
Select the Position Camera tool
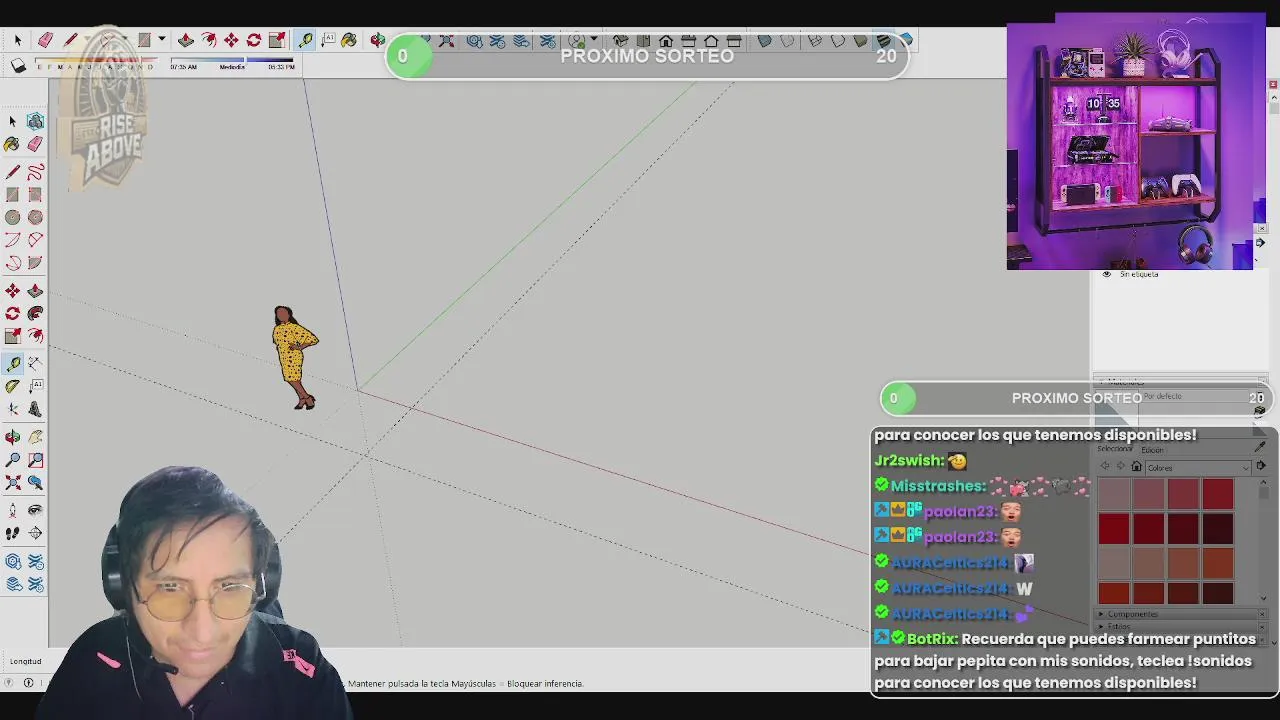tap(13, 510)
